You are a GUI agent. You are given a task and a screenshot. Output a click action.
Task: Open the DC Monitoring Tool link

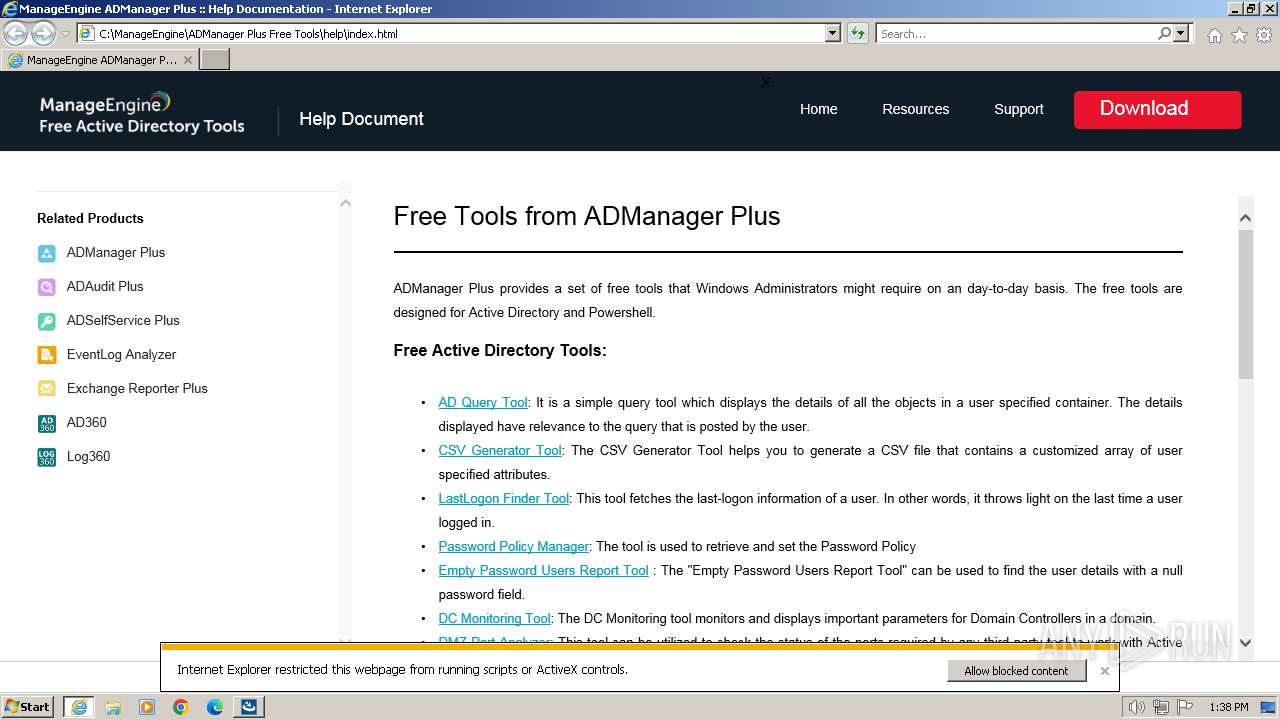495,619
